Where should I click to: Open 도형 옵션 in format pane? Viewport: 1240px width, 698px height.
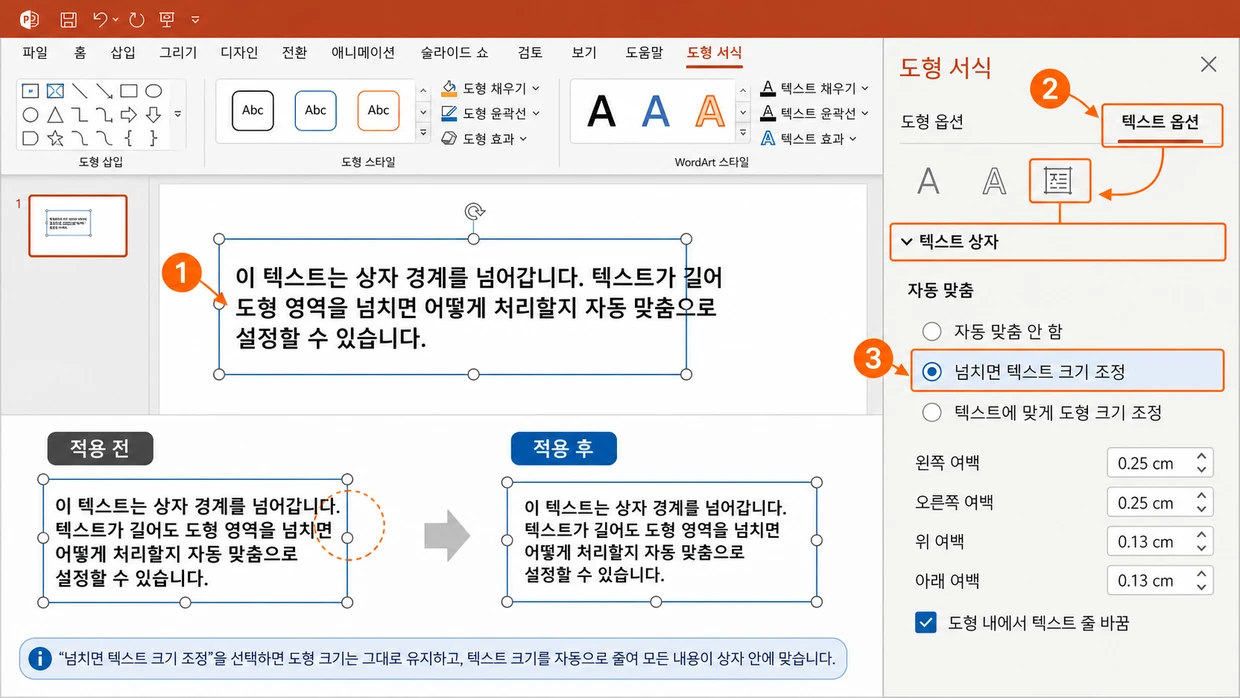pos(932,122)
